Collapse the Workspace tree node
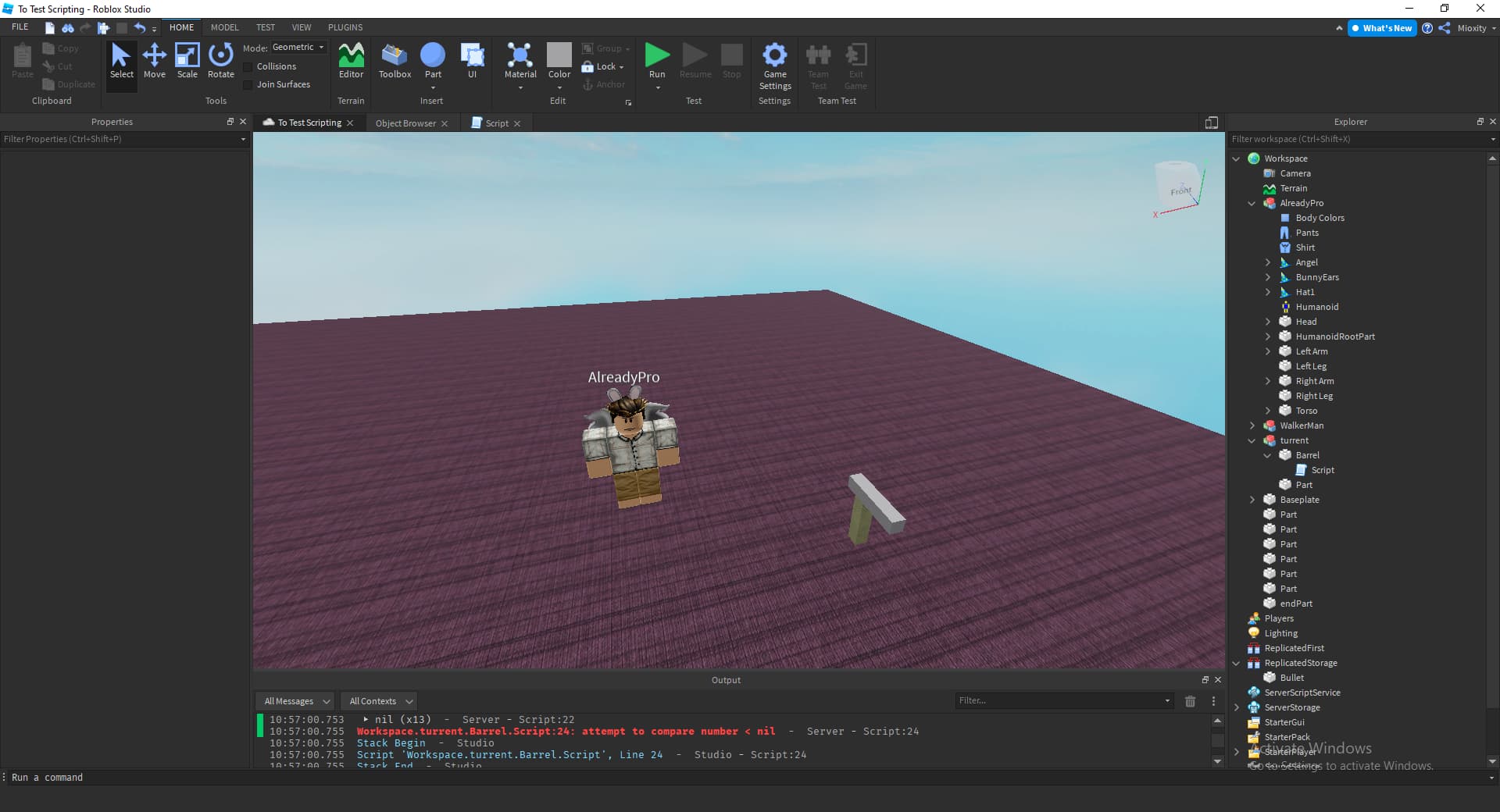 tap(1236, 158)
